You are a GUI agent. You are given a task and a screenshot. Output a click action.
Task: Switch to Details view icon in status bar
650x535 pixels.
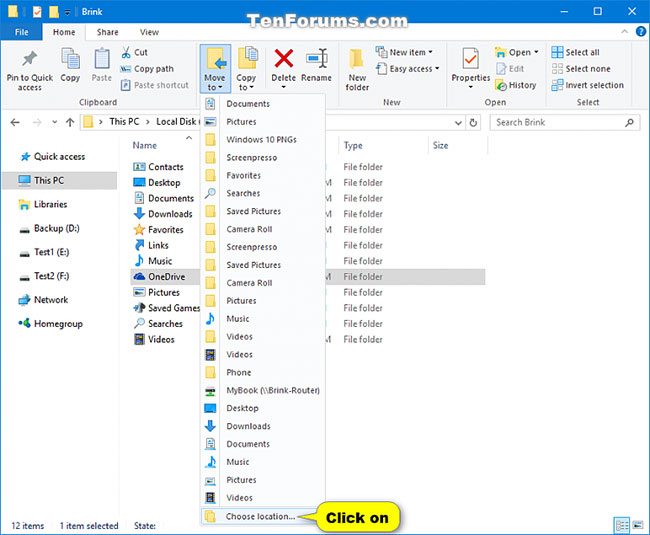point(622,525)
